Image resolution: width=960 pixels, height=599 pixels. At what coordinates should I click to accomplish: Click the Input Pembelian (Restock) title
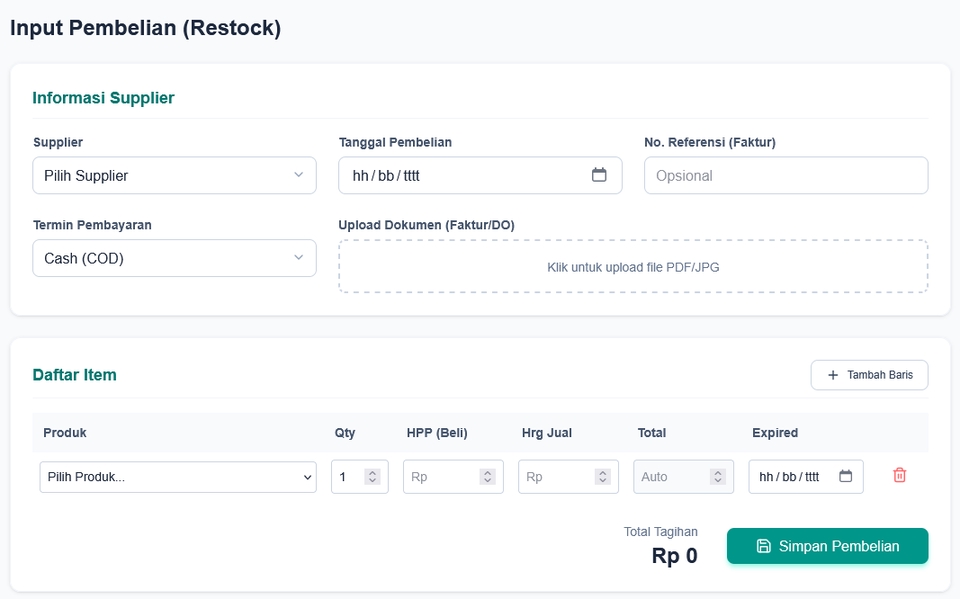pyautogui.click(x=146, y=28)
